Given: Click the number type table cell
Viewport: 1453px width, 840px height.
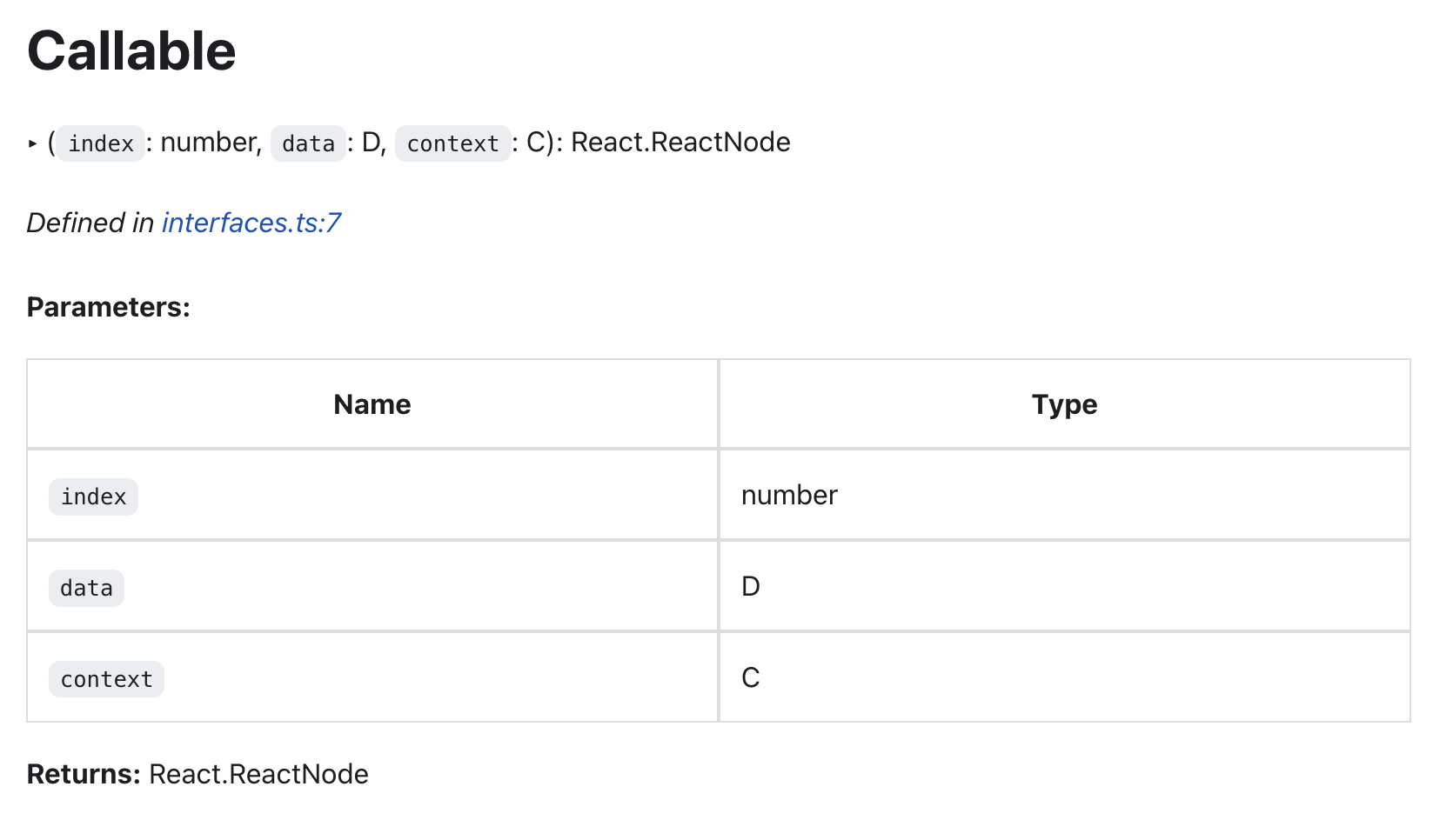Looking at the screenshot, I should pyautogui.click(x=789, y=496).
